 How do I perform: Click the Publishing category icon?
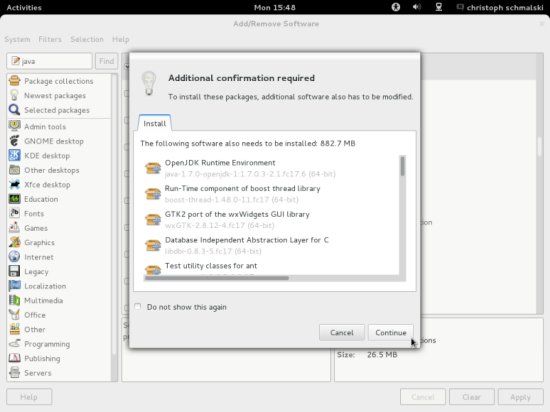click(14, 358)
